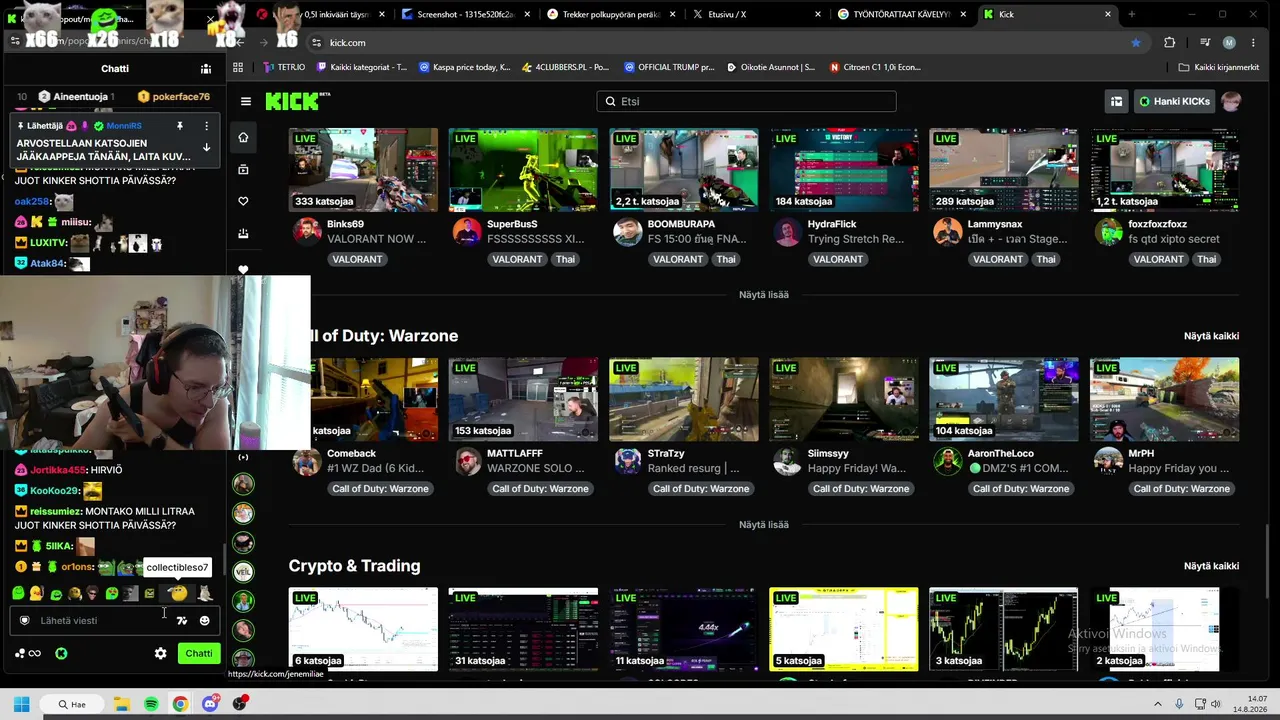Click VALORANT tag under foxzfoxzfoxz
1280x720 pixels.
click(1159, 259)
